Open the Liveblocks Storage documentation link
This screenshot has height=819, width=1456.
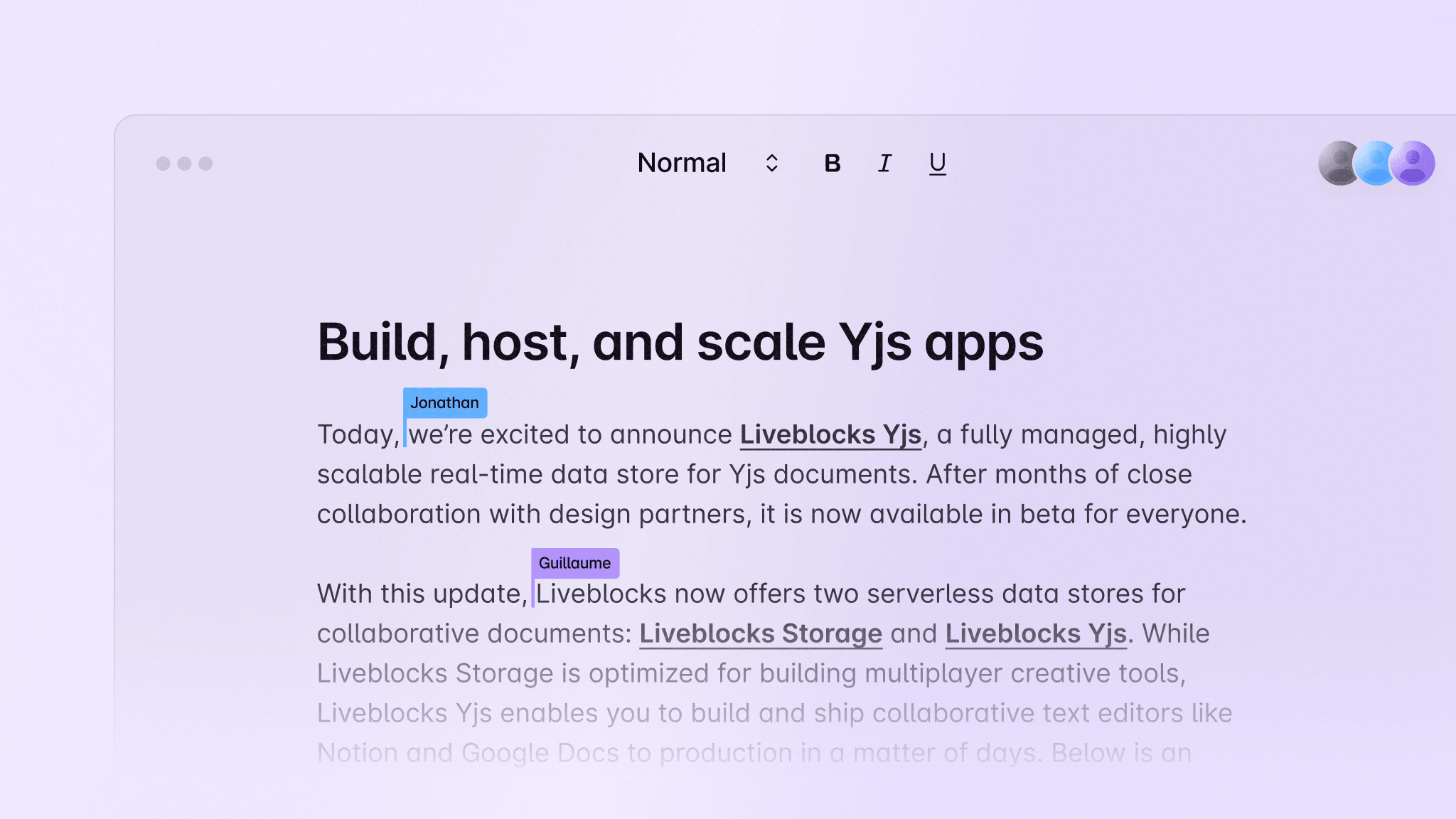pos(760,632)
